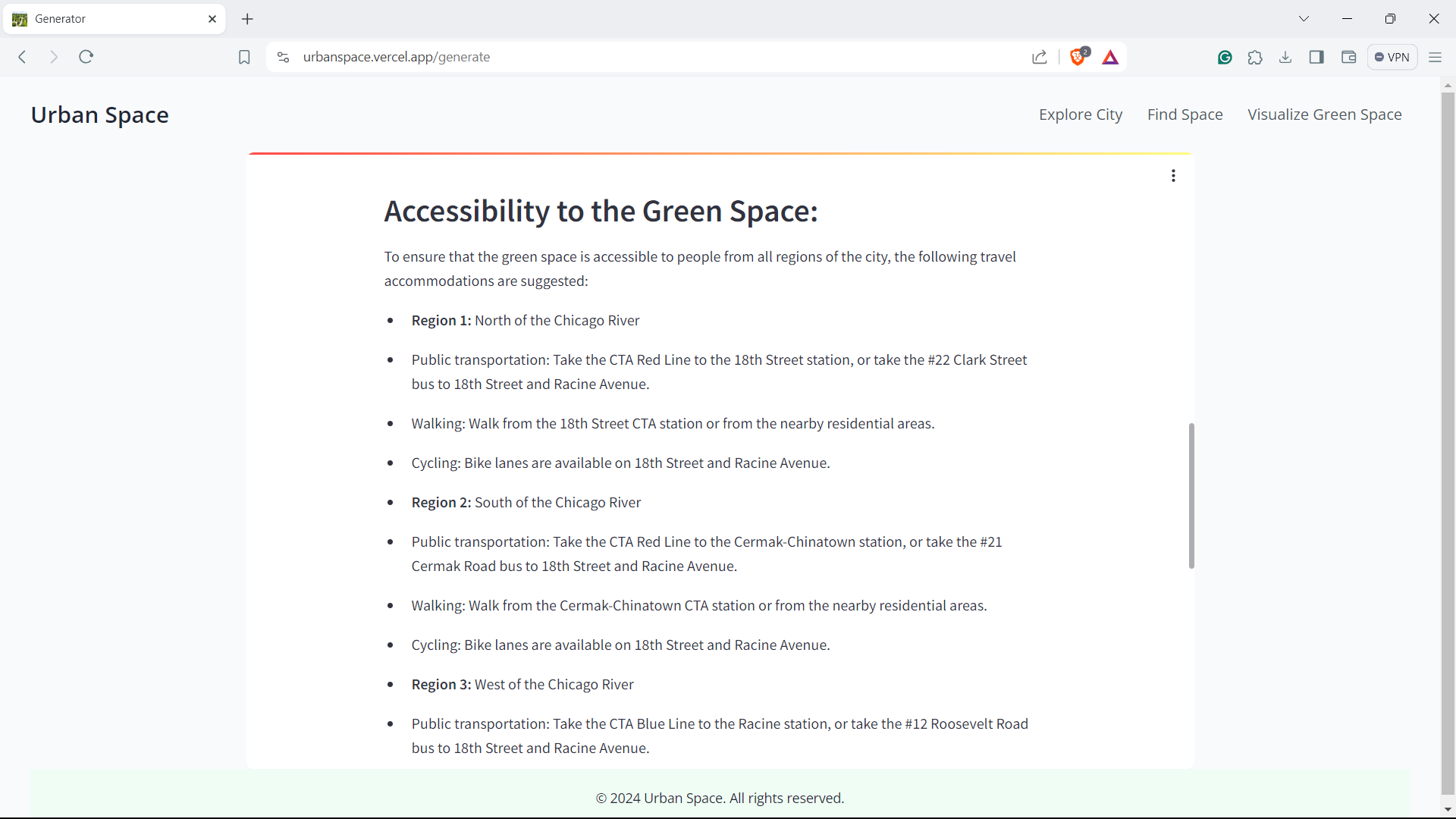Click the Brave Shields lion icon

point(1078,58)
